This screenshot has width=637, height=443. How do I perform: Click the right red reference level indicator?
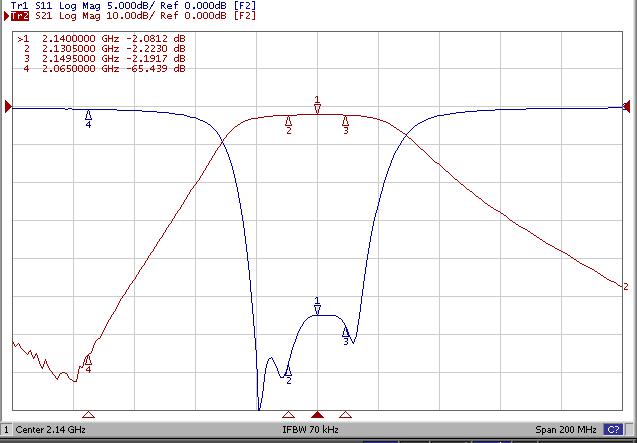tap(626, 106)
